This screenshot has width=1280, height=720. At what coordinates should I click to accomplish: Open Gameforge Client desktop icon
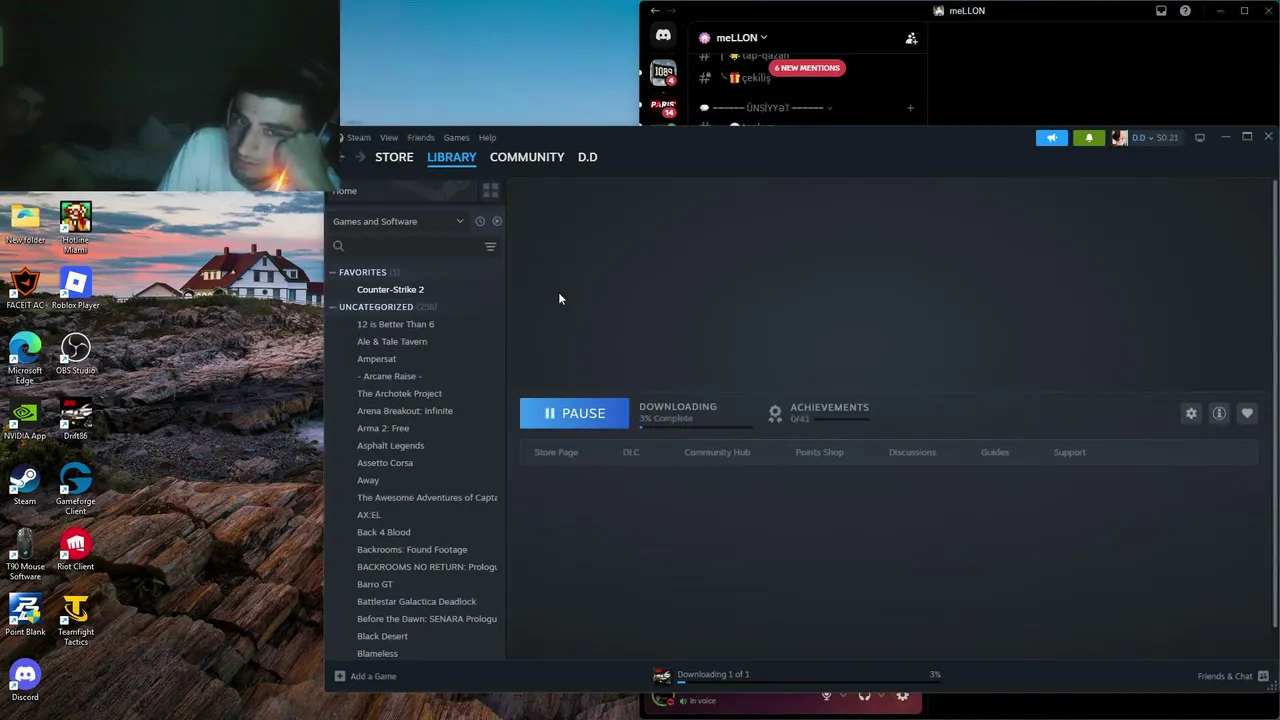[75, 489]
